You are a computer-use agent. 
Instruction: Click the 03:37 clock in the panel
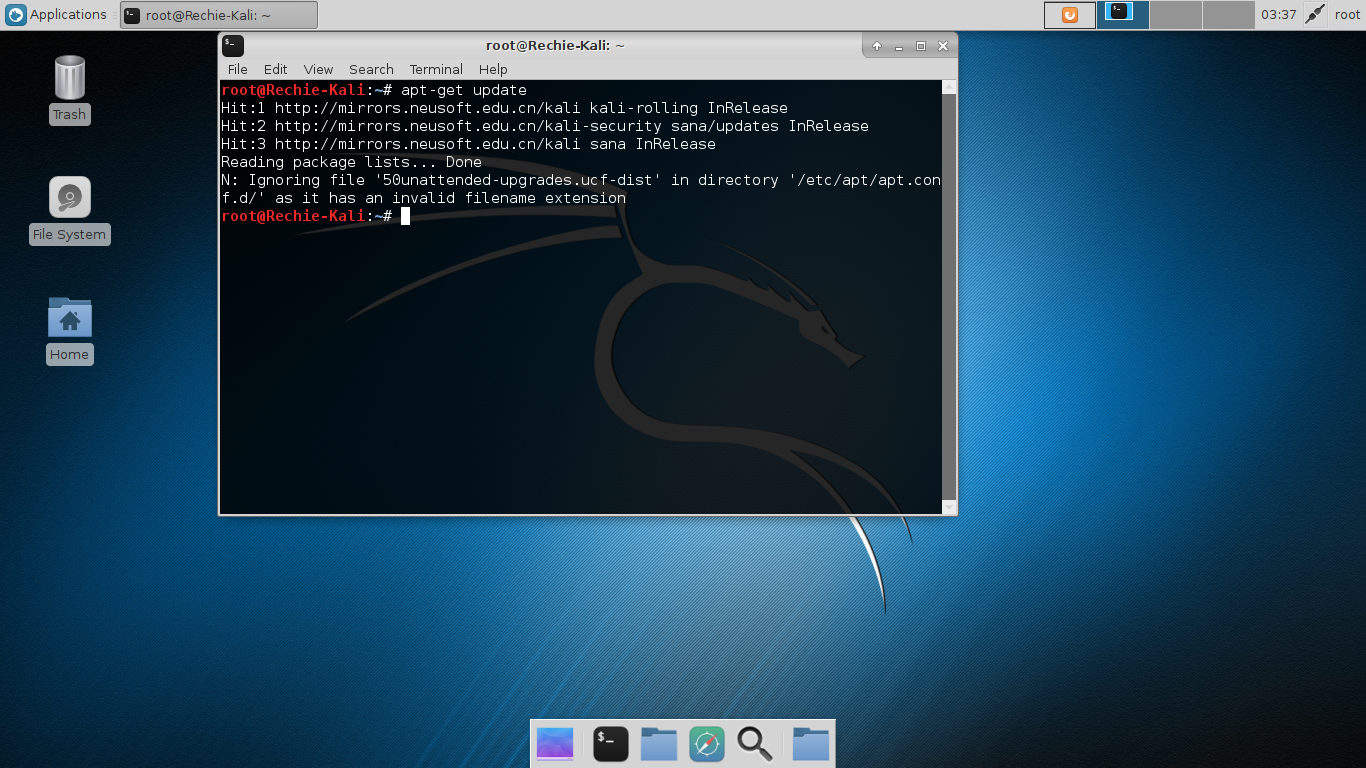(x=1279, y=15)
